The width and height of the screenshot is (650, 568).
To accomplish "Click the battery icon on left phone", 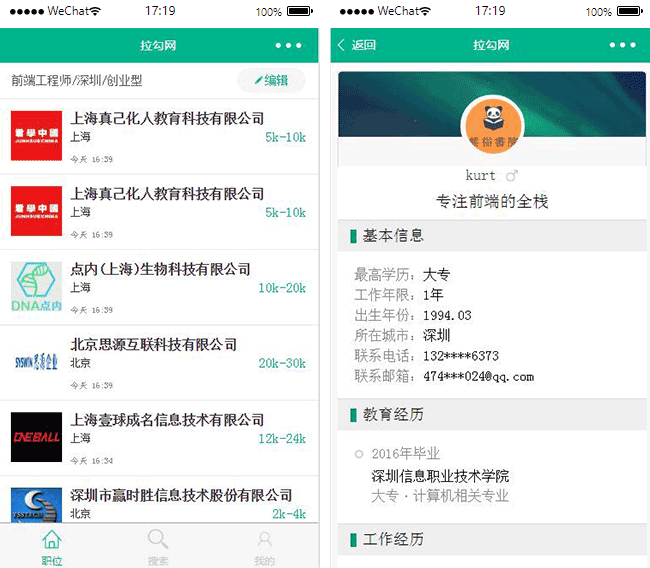I will 300,11.
